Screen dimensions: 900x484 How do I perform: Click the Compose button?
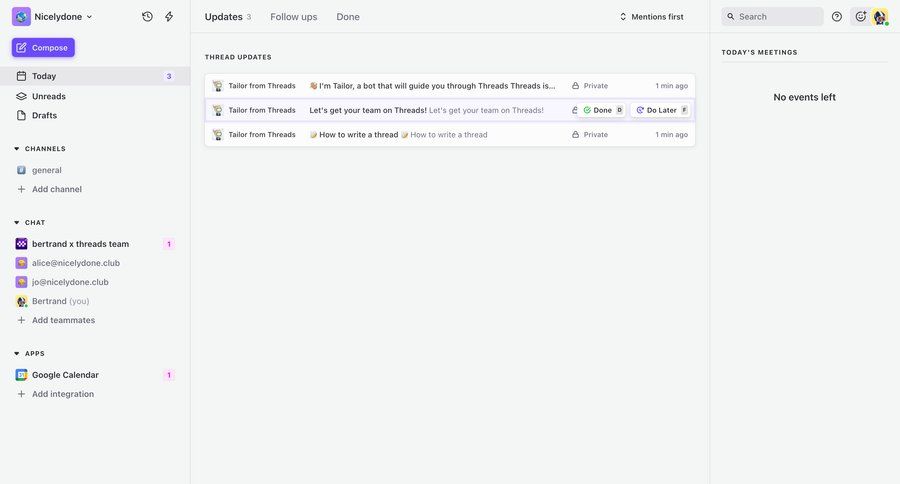point(43,48)
